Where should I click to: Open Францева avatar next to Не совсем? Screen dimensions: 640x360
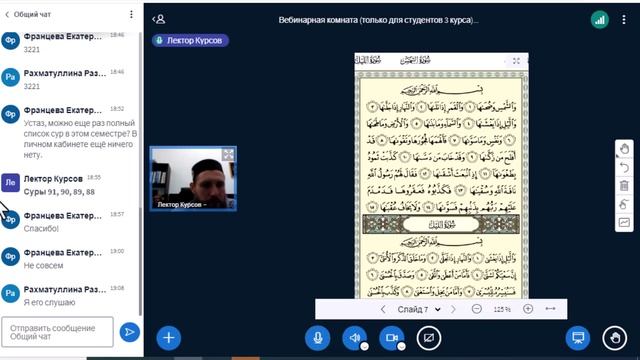[x=10, y=256]
